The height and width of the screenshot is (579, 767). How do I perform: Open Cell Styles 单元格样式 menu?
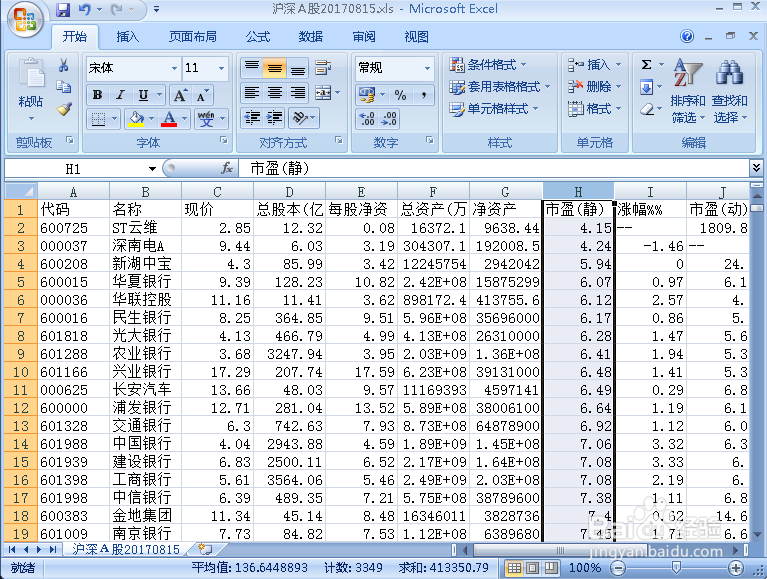coord(494,109)
